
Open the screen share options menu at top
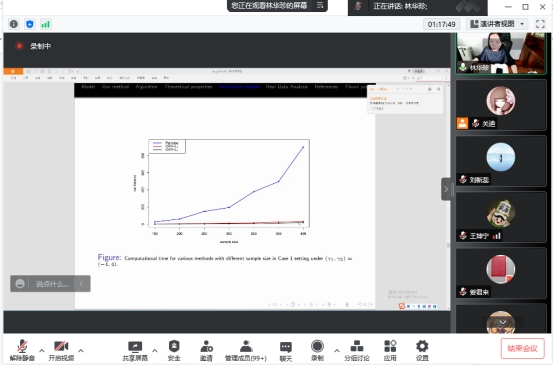[320, 5]
